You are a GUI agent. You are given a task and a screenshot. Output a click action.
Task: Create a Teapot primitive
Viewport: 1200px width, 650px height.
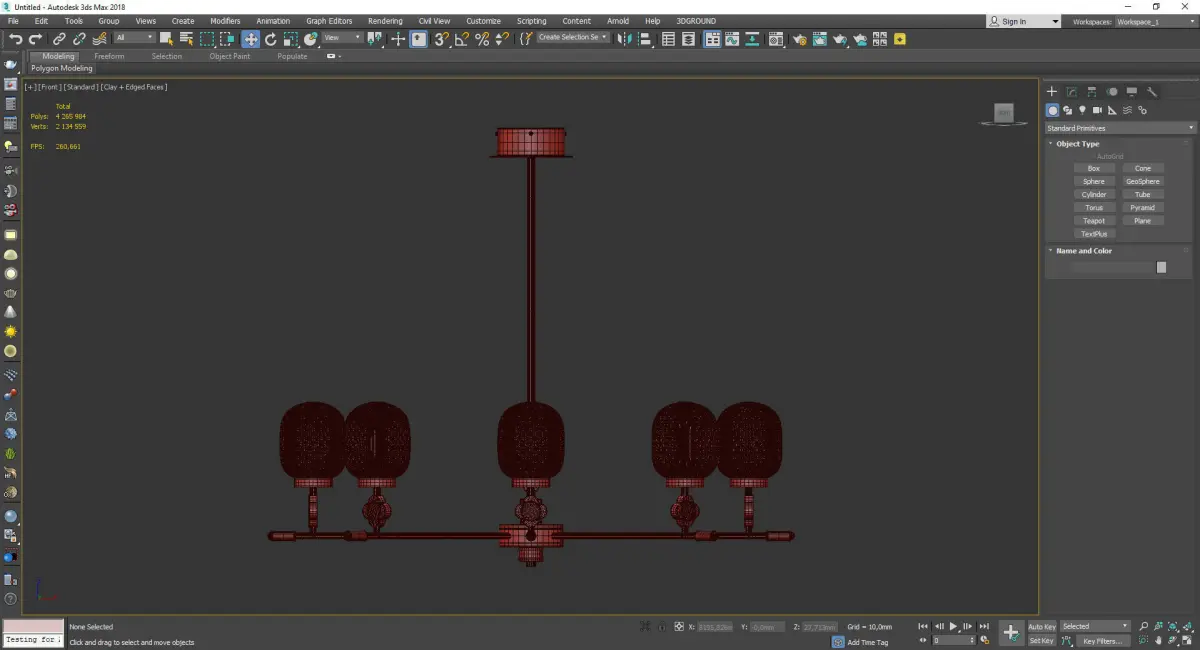(1094, 221)
